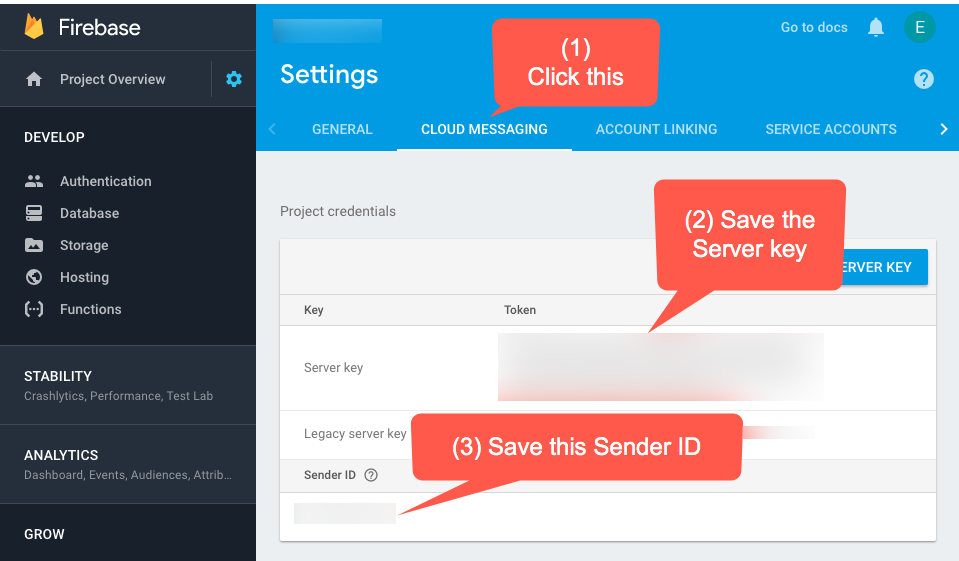Expand the Grow section
Screen dimensions: 959x561
click(x=128, y=533)
